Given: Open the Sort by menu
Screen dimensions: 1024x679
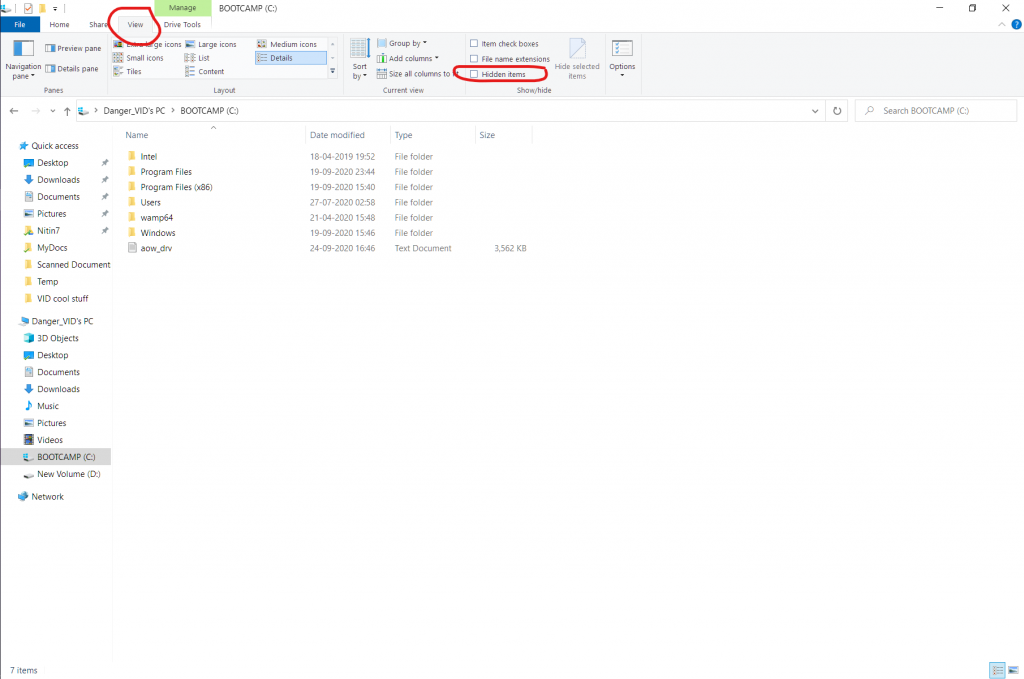Looking at the screenshot, I should pyautogui.click(x=360, y=59).
